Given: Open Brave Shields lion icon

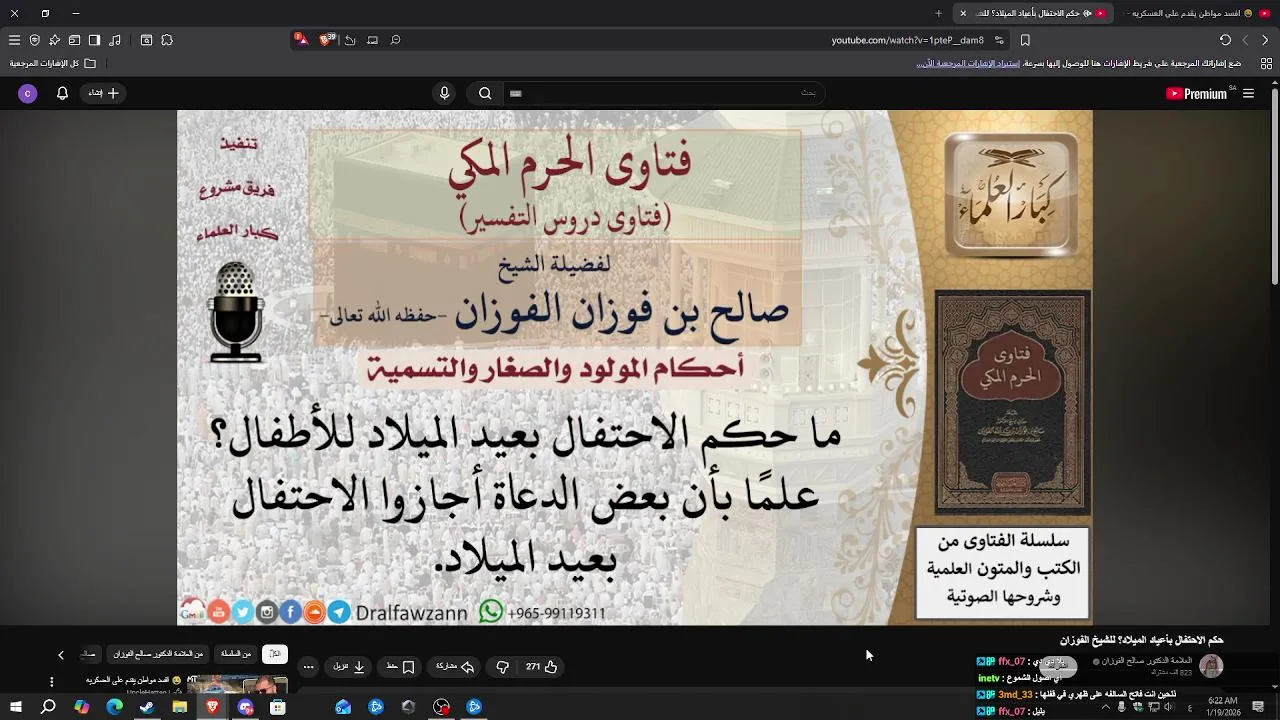Looking at the screenshot, I should coord(326,40).
